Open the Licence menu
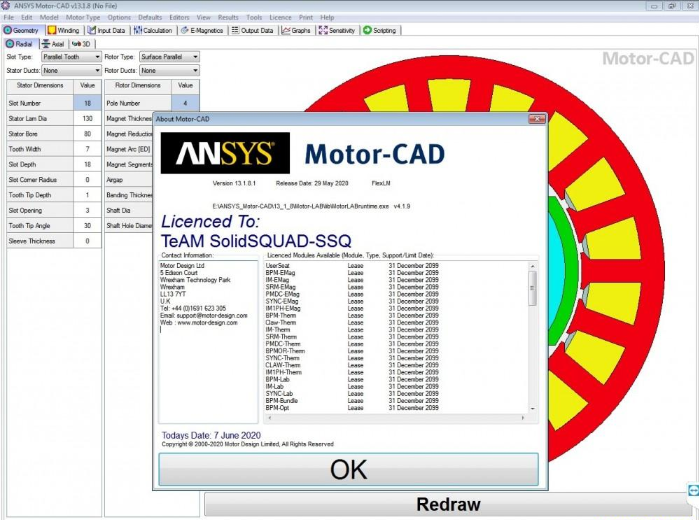 [x=281, y=17]
